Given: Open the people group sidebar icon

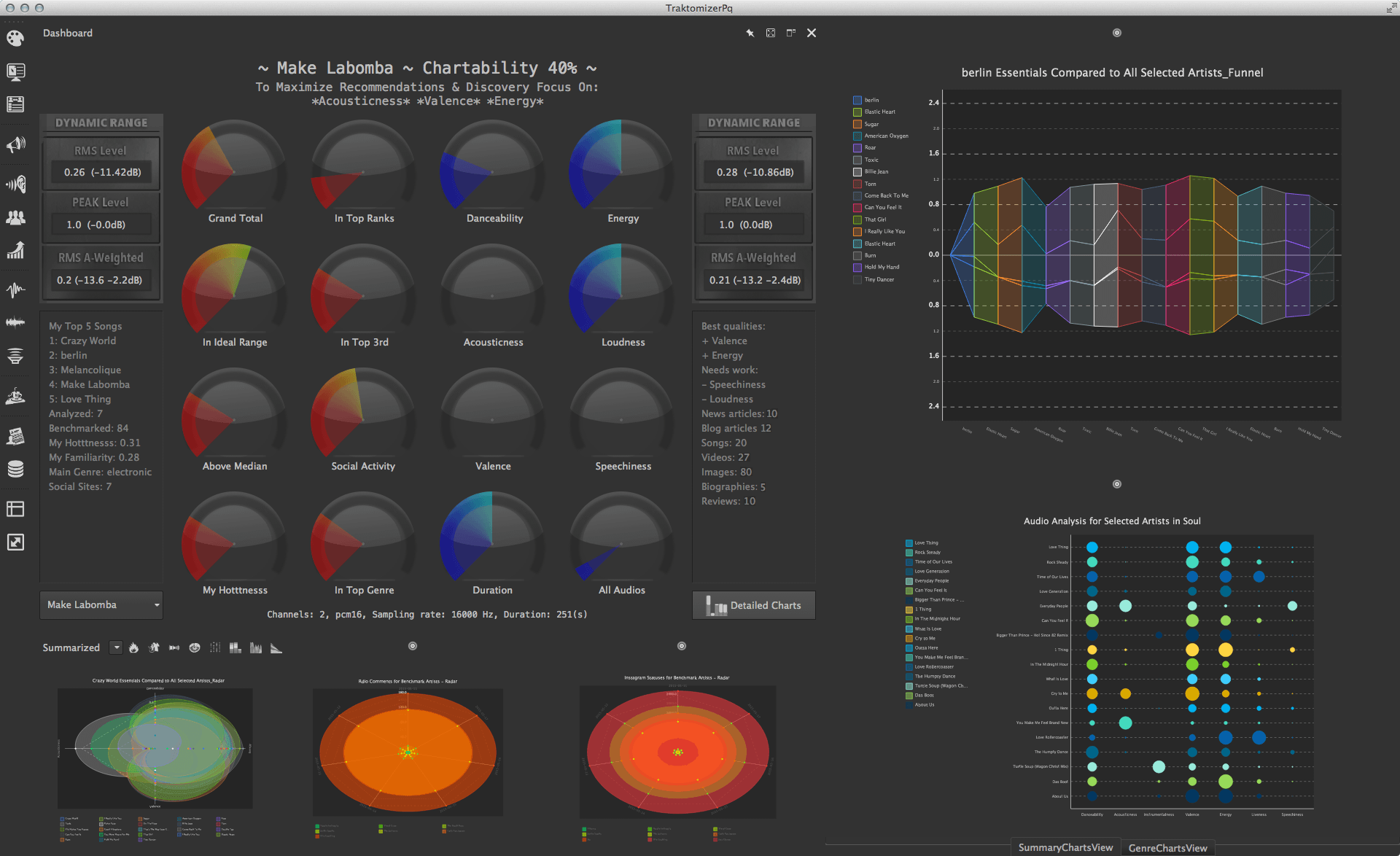Looking at the screenshot, I should point(15,217).
